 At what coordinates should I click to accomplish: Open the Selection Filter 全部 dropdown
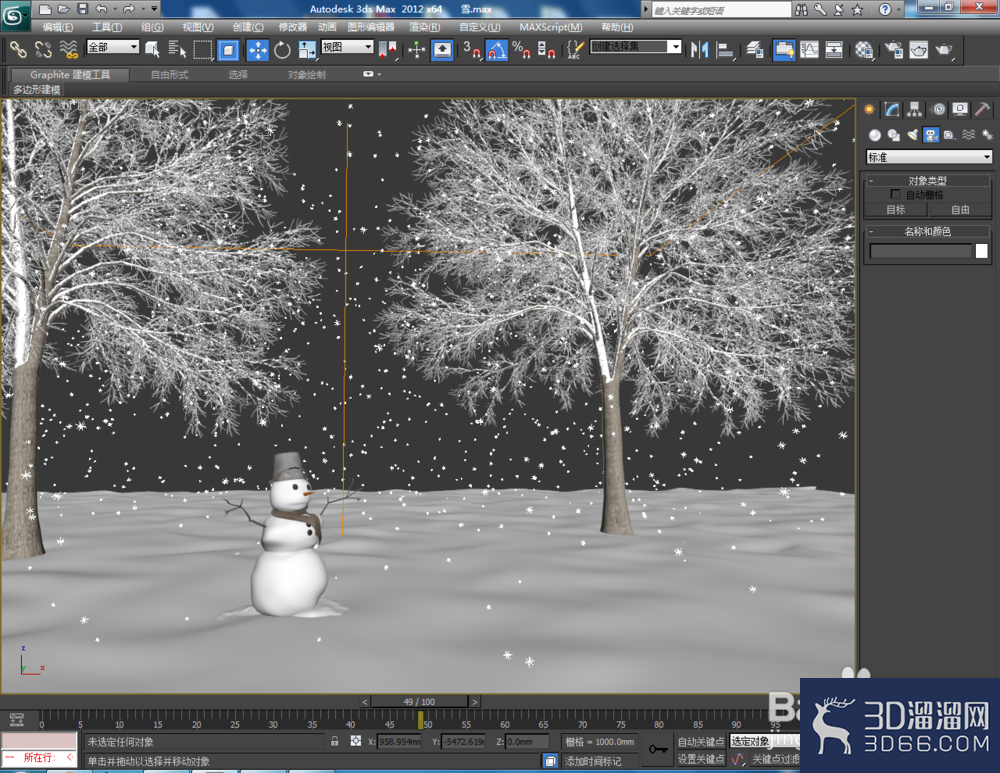pos(113,47)
